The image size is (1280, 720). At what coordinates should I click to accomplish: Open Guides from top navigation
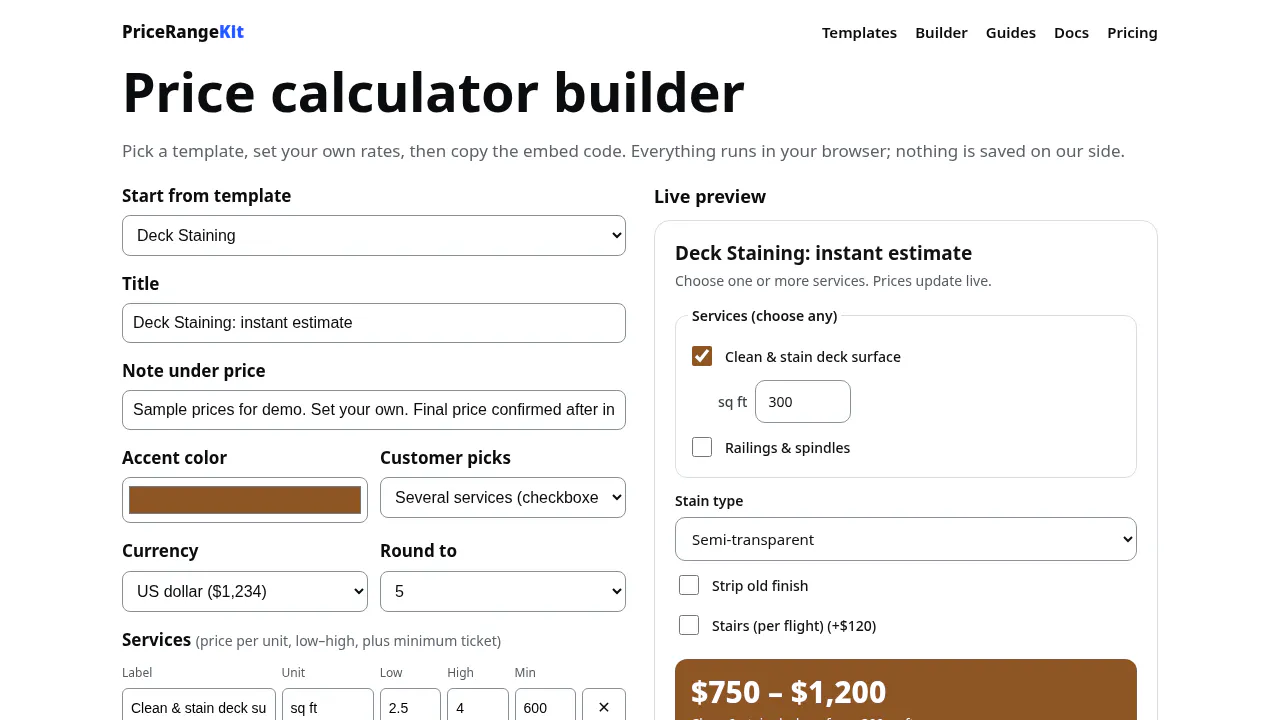click(1011, 32)
